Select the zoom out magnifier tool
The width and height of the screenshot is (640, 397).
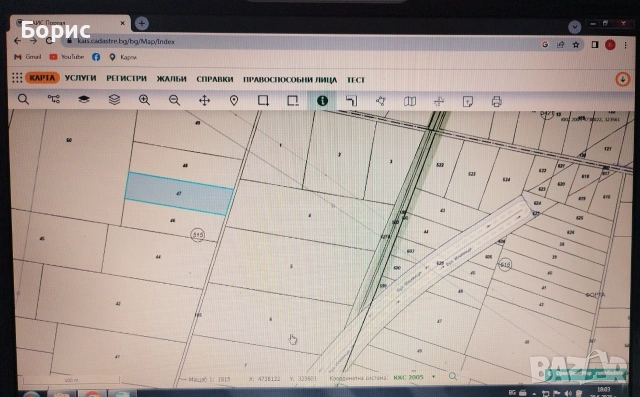point(174,100)
